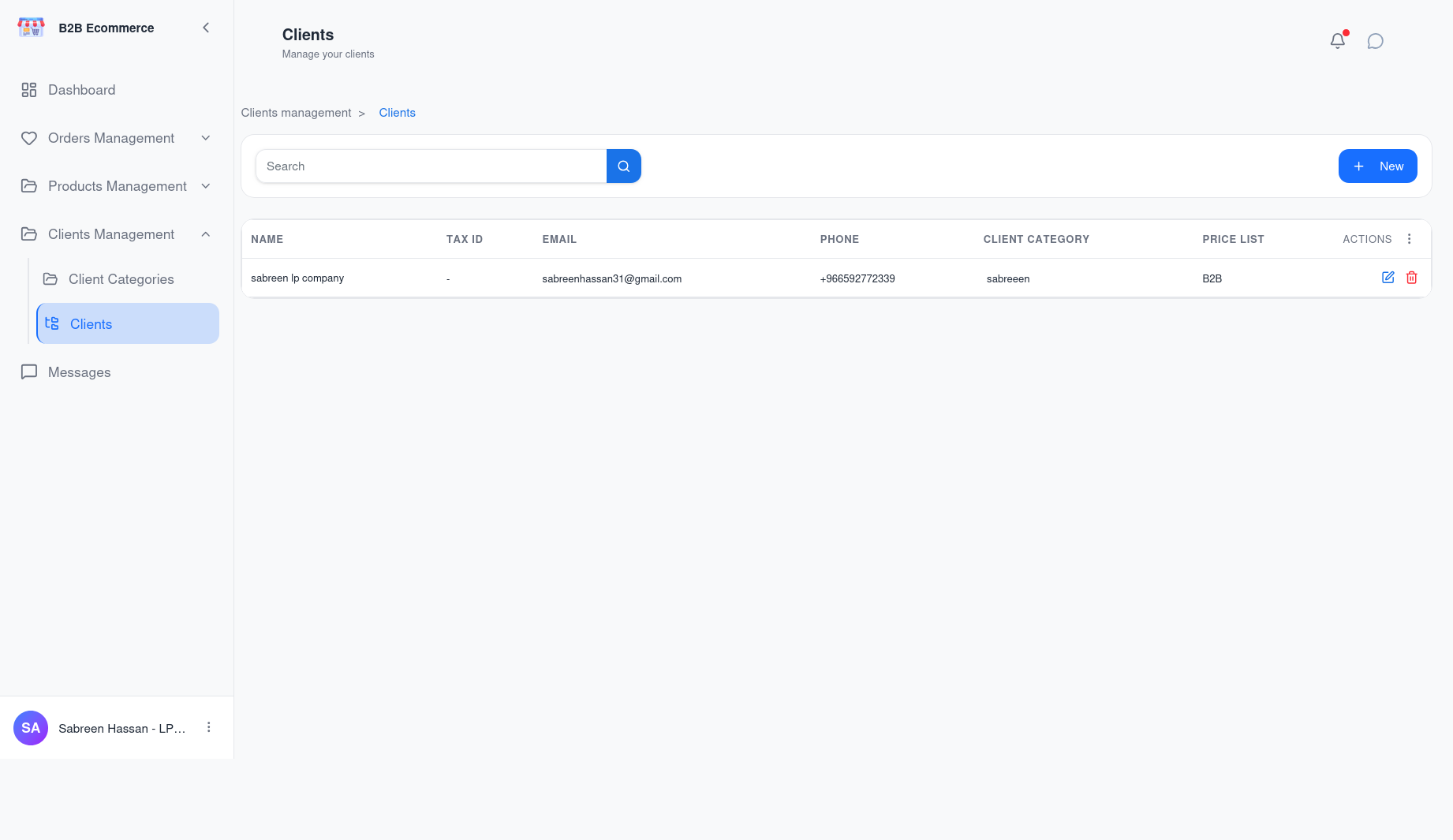Open the notifications bell

coord(1338,41)
